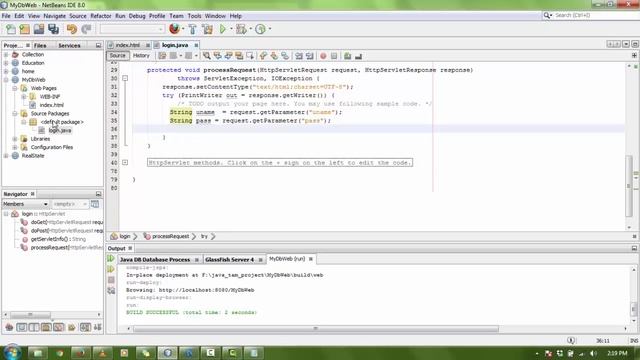This screenshot has height=360, width=640.
Task: Click the yellow Re-run with different parameters icon
Action: pyautogui.click(x=111, y=269)
